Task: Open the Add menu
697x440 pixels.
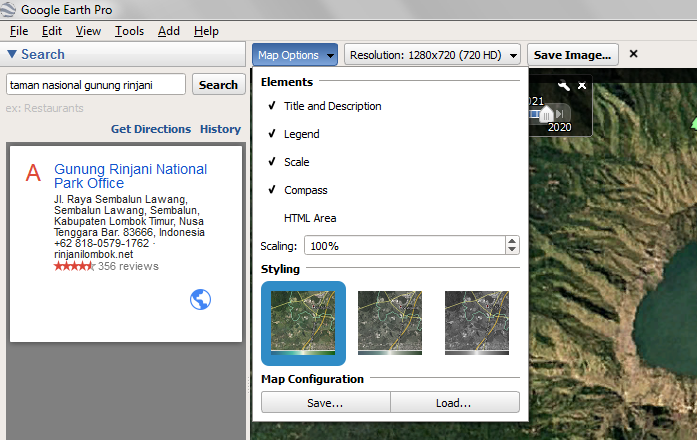Action: click(x=169, y=31)
